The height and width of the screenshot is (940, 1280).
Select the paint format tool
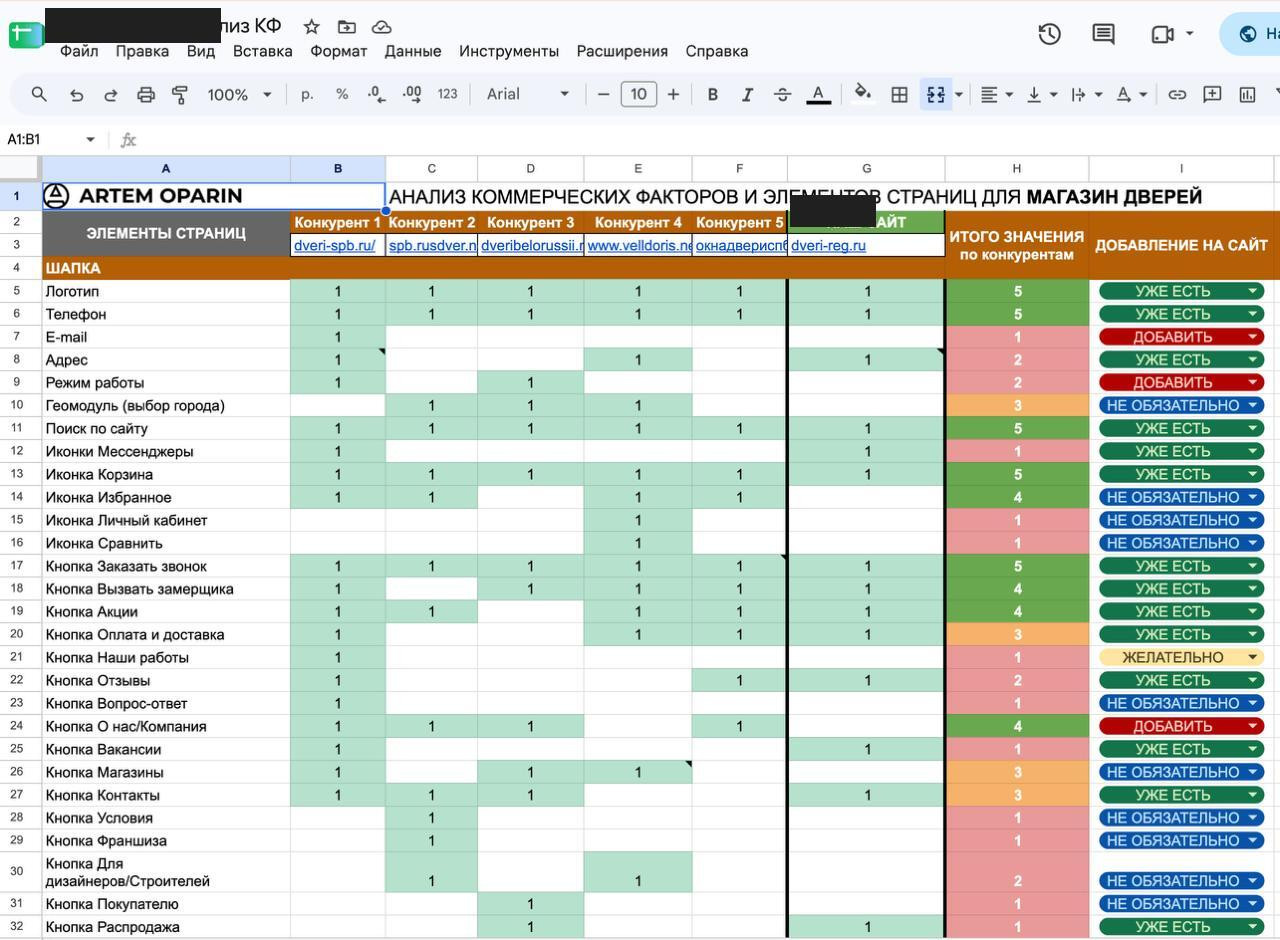point(180,94)
